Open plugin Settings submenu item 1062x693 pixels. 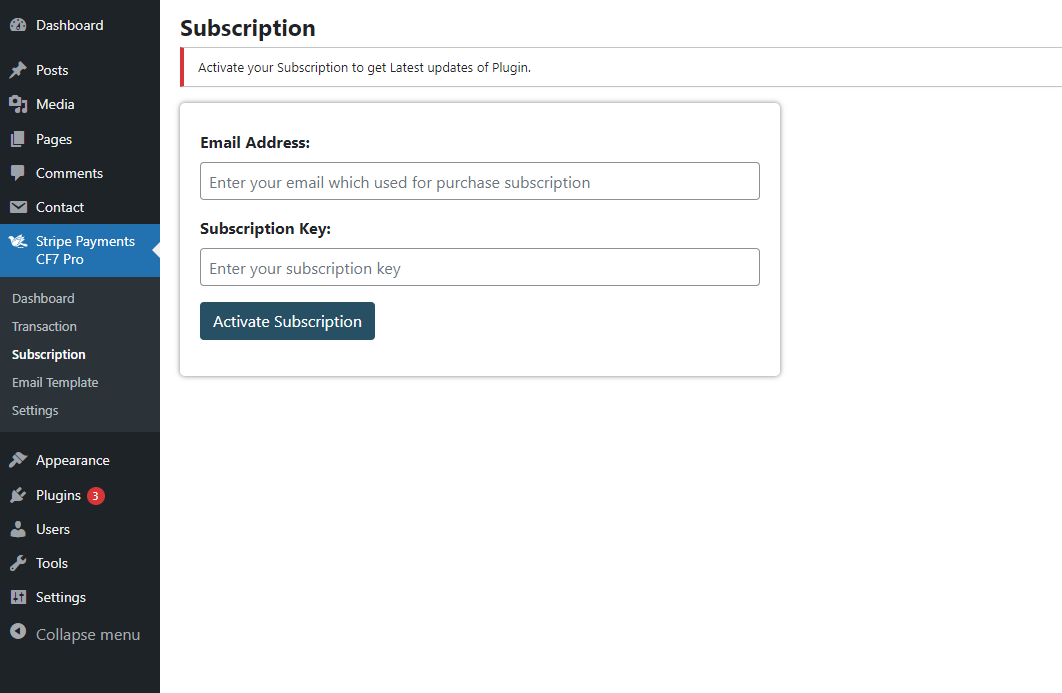pos(35,410)
